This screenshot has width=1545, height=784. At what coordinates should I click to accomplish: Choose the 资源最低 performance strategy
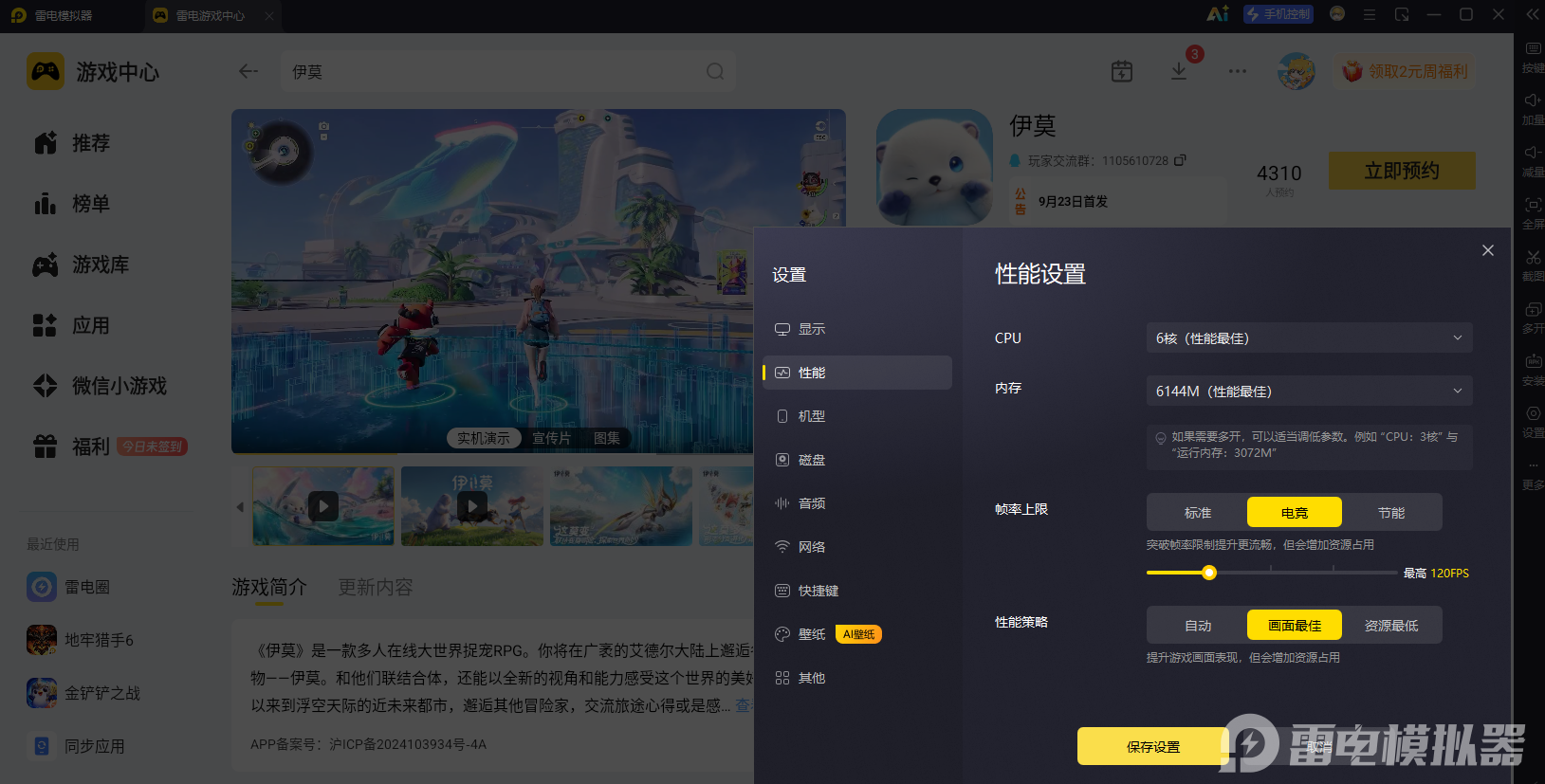(1391, 625)
